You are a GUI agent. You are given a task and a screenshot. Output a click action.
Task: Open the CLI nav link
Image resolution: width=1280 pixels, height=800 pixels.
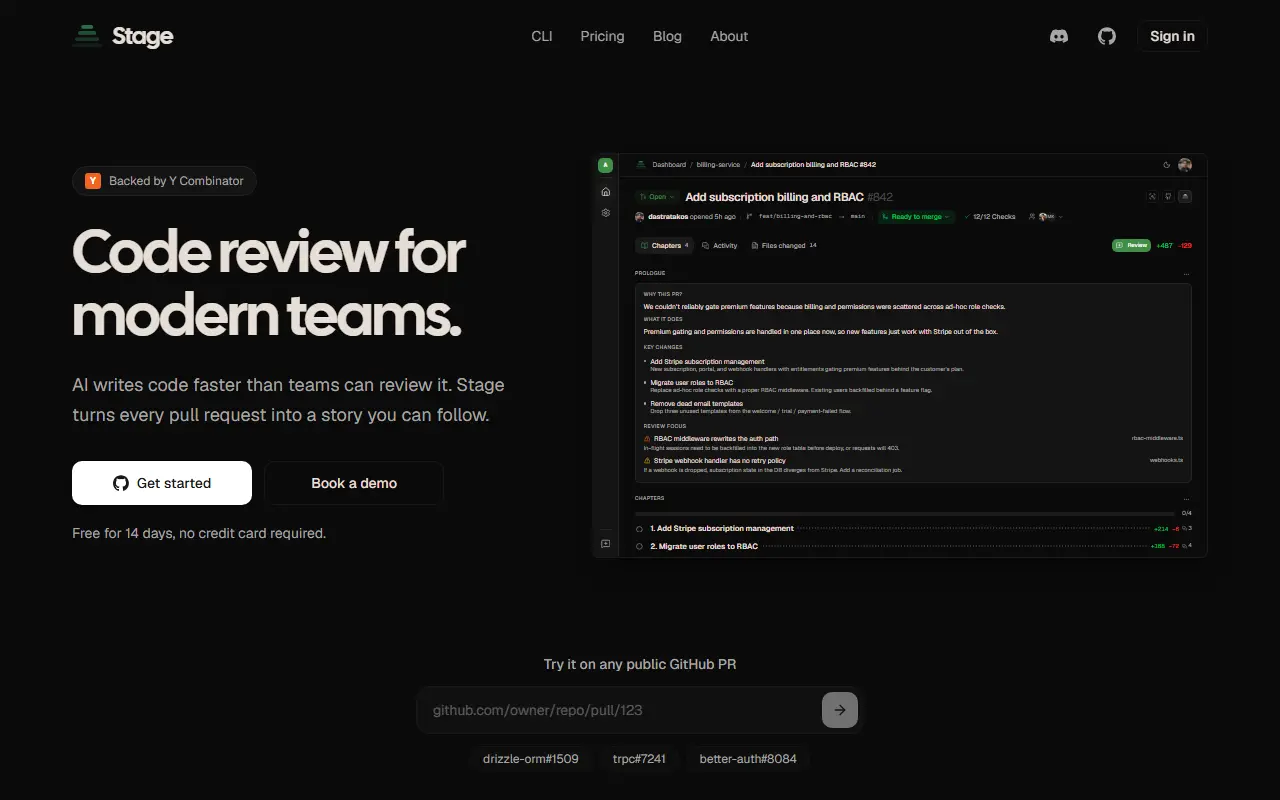542,36
